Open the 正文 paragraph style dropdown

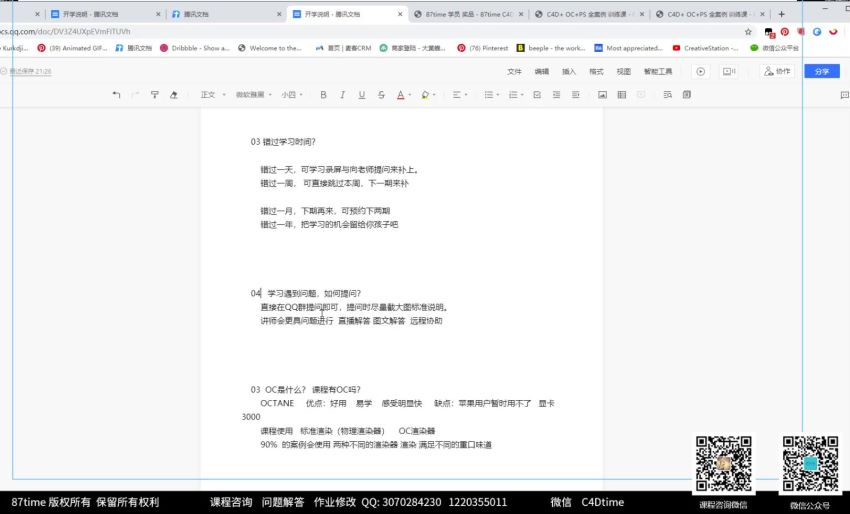click(x=211, y=95)
